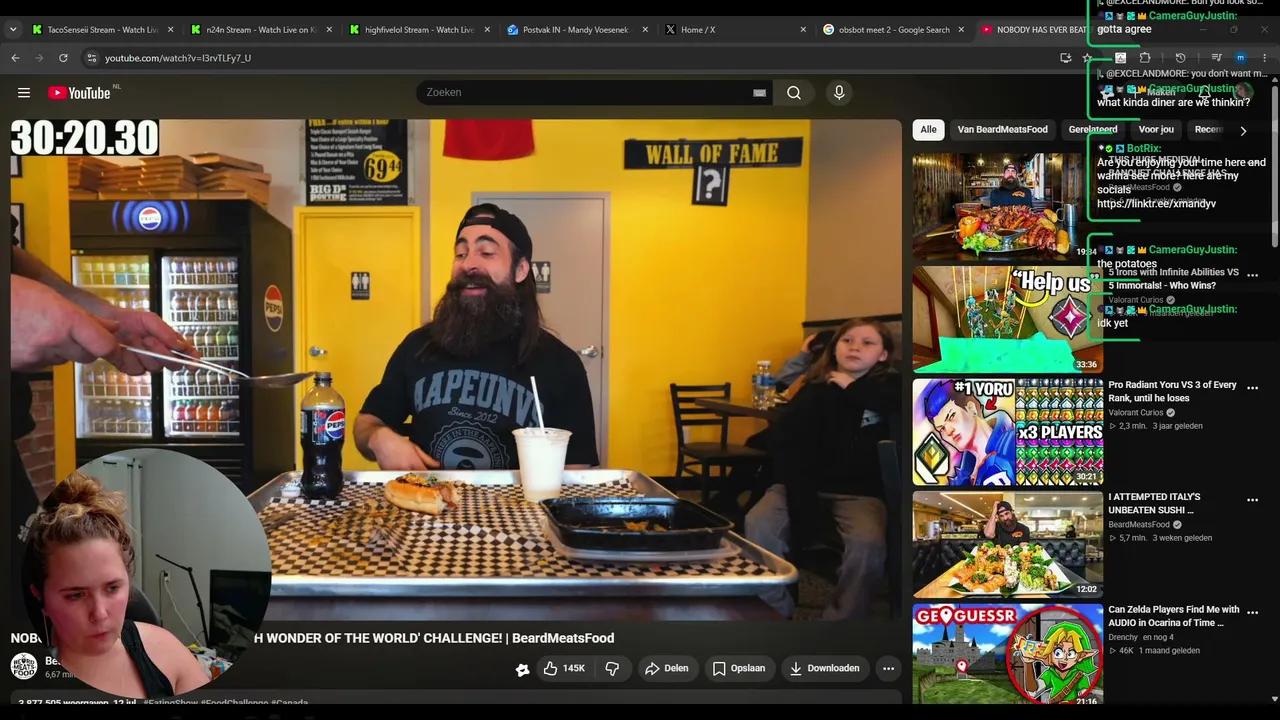The width and height of the screenshot is (1280, 720).
Task: Open the 19:34 banquet video thumbnail
Action: tap(1007, 206)
